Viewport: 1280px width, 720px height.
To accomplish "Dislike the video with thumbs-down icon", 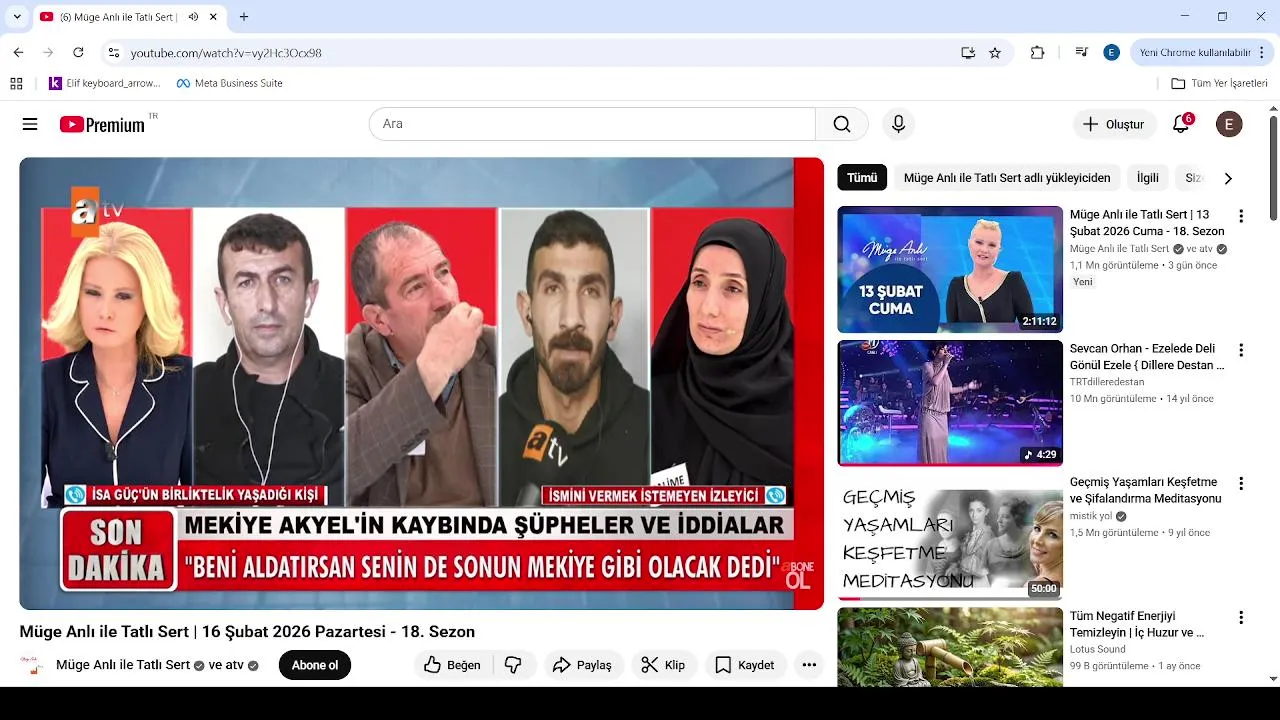I will coord(513,665).
